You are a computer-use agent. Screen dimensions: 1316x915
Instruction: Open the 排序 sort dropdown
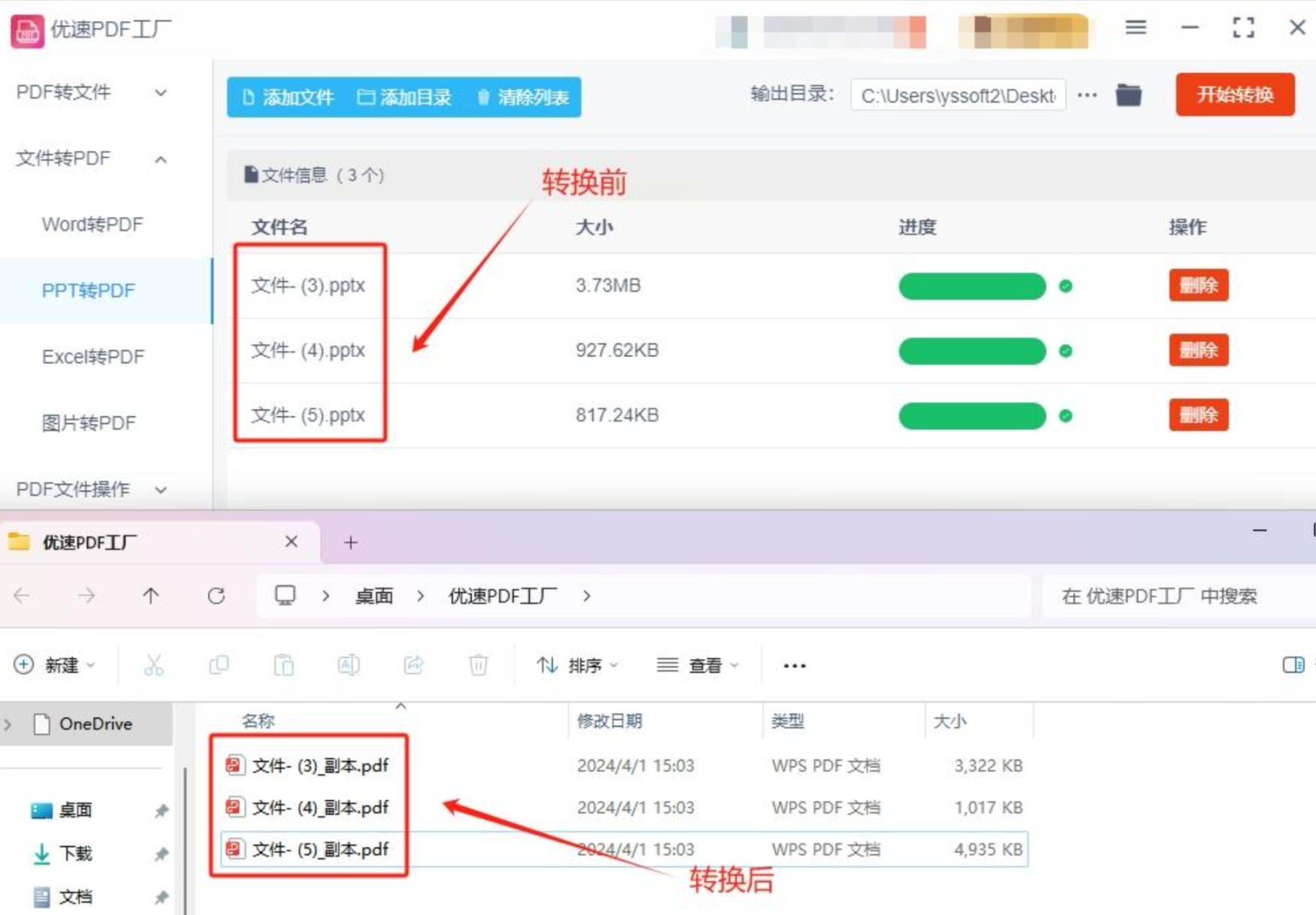click(x=577, y=665)
